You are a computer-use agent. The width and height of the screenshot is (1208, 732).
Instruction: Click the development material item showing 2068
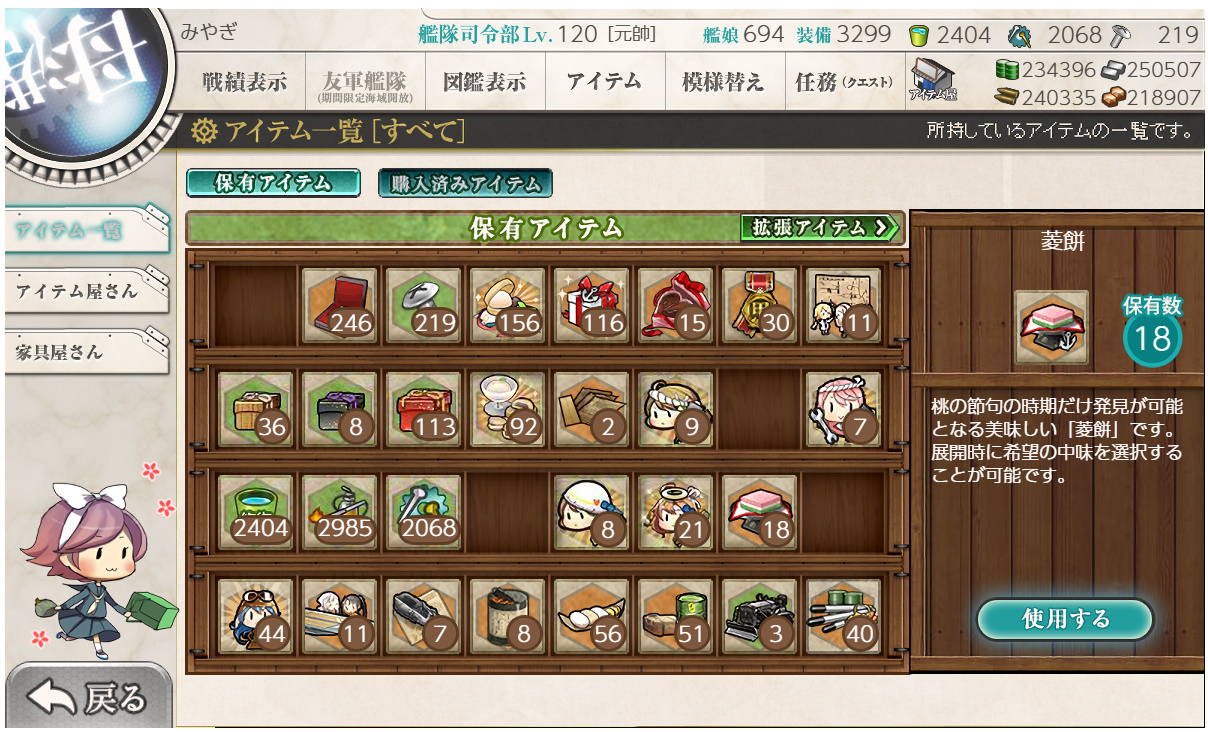[424, 512]
